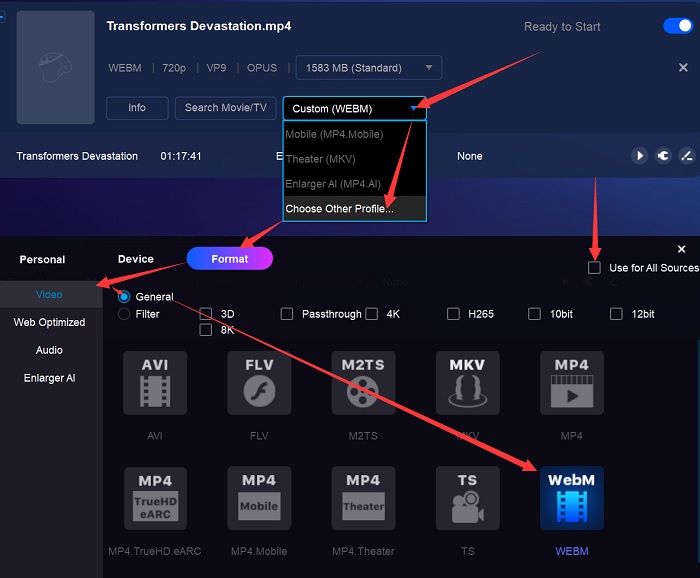Click the VP9 codec label
Image resolution: width=700 pixels, height=578 pixels.
tap(216, 68)
